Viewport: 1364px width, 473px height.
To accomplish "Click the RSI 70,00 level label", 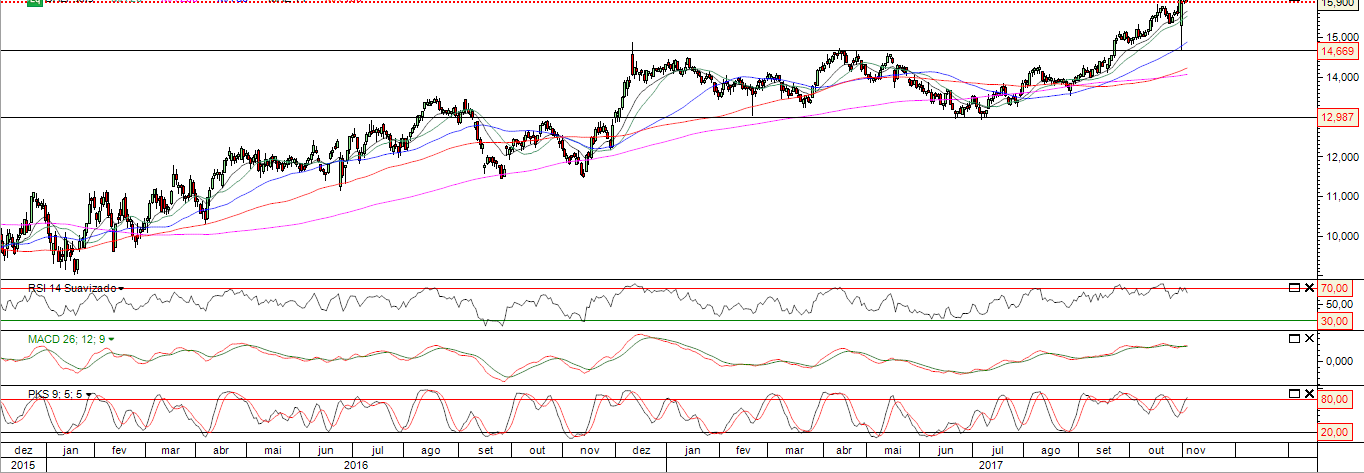I will pos(1337,289).
